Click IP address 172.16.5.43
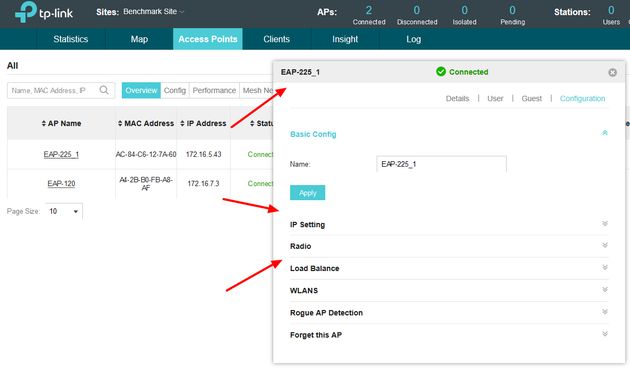This screenshot has height=369, width=630. point(203,154)
